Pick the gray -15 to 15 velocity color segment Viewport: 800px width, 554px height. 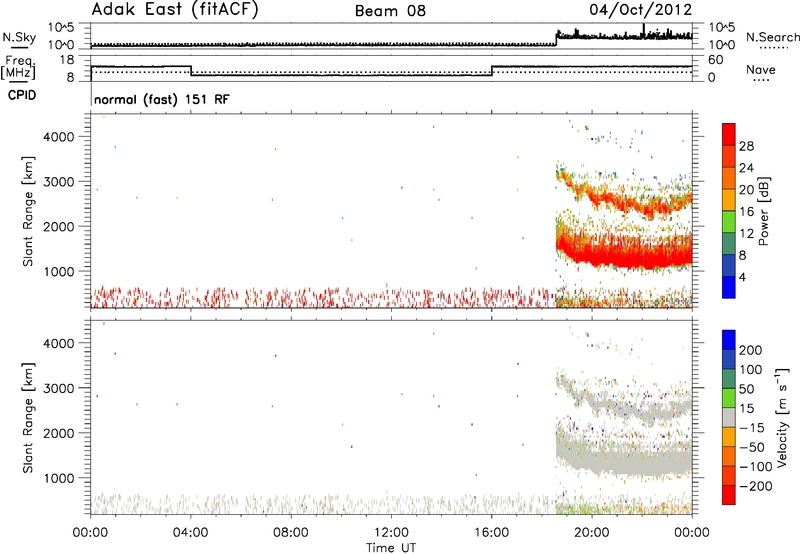pyautogui.click(x=729, y=418)
